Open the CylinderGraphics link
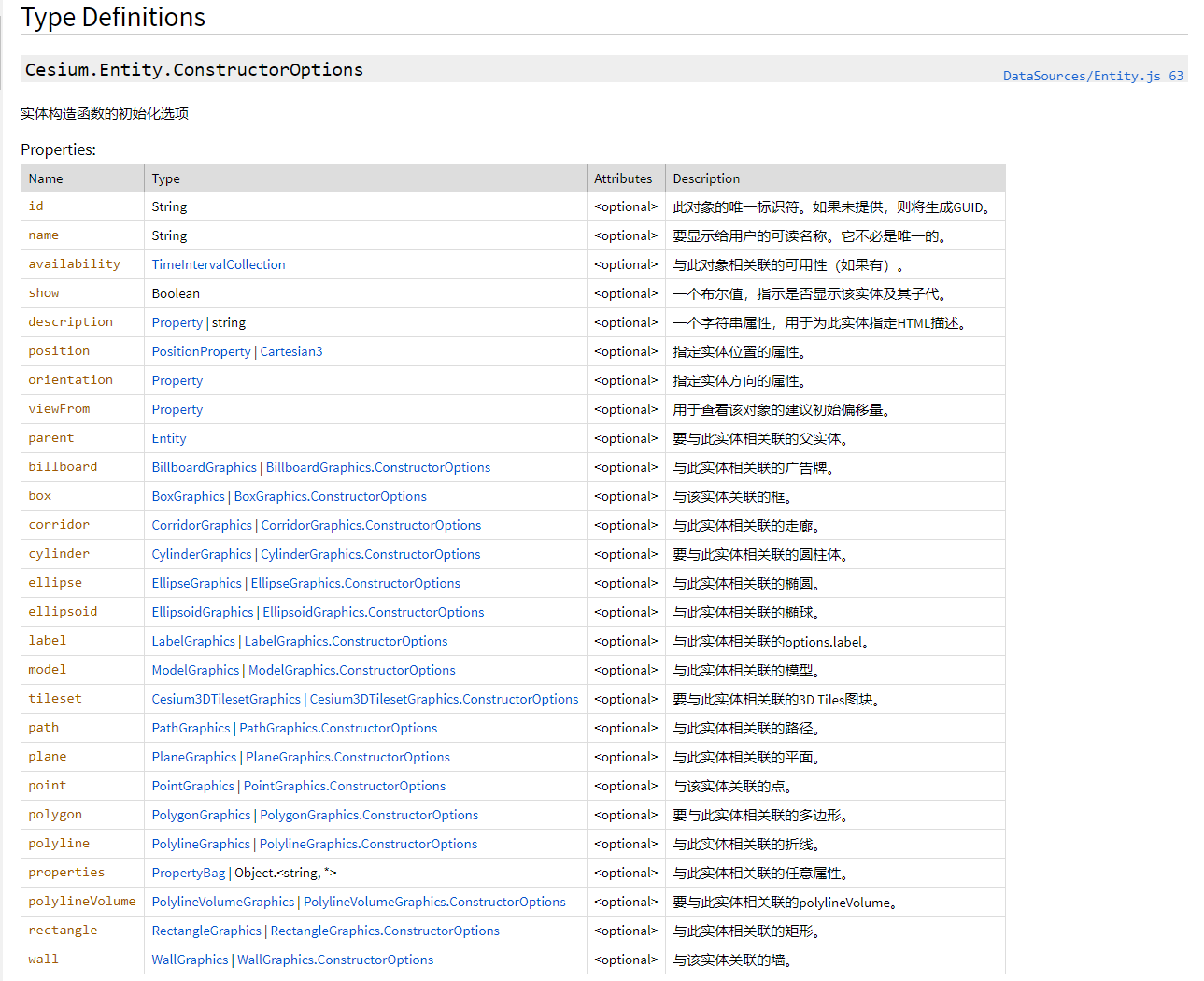This screenshot has height=981, width=1204. point(202,554)
